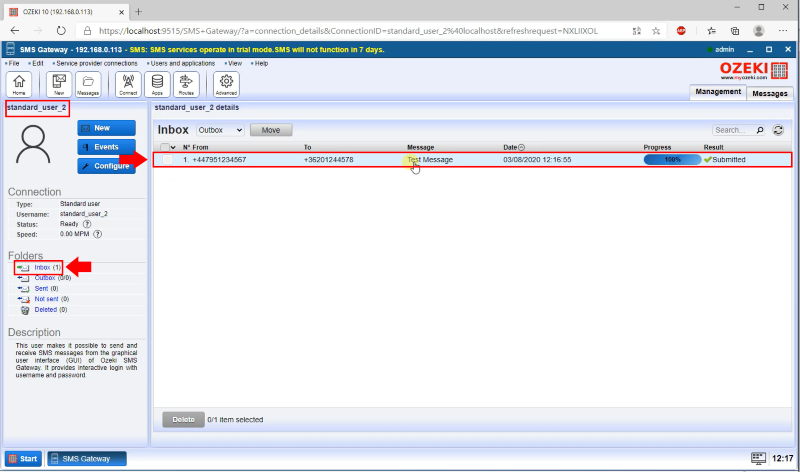The image size is (800, 472).
Task: Open the Users and applications menu
Action: click(x=181, y=63)
